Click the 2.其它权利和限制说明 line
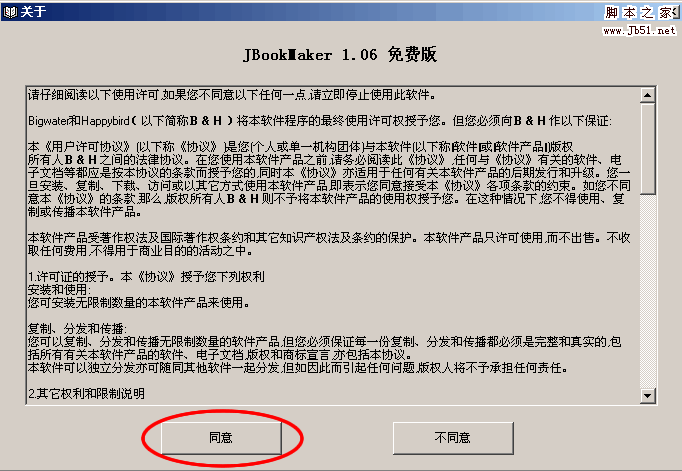Image resolution: width=682 pixels, height=471 pixels. tap(87, 394)
